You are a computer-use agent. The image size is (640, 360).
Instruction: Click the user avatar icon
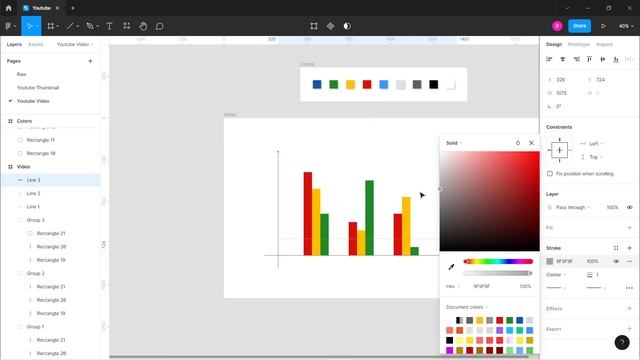[557, 26]
